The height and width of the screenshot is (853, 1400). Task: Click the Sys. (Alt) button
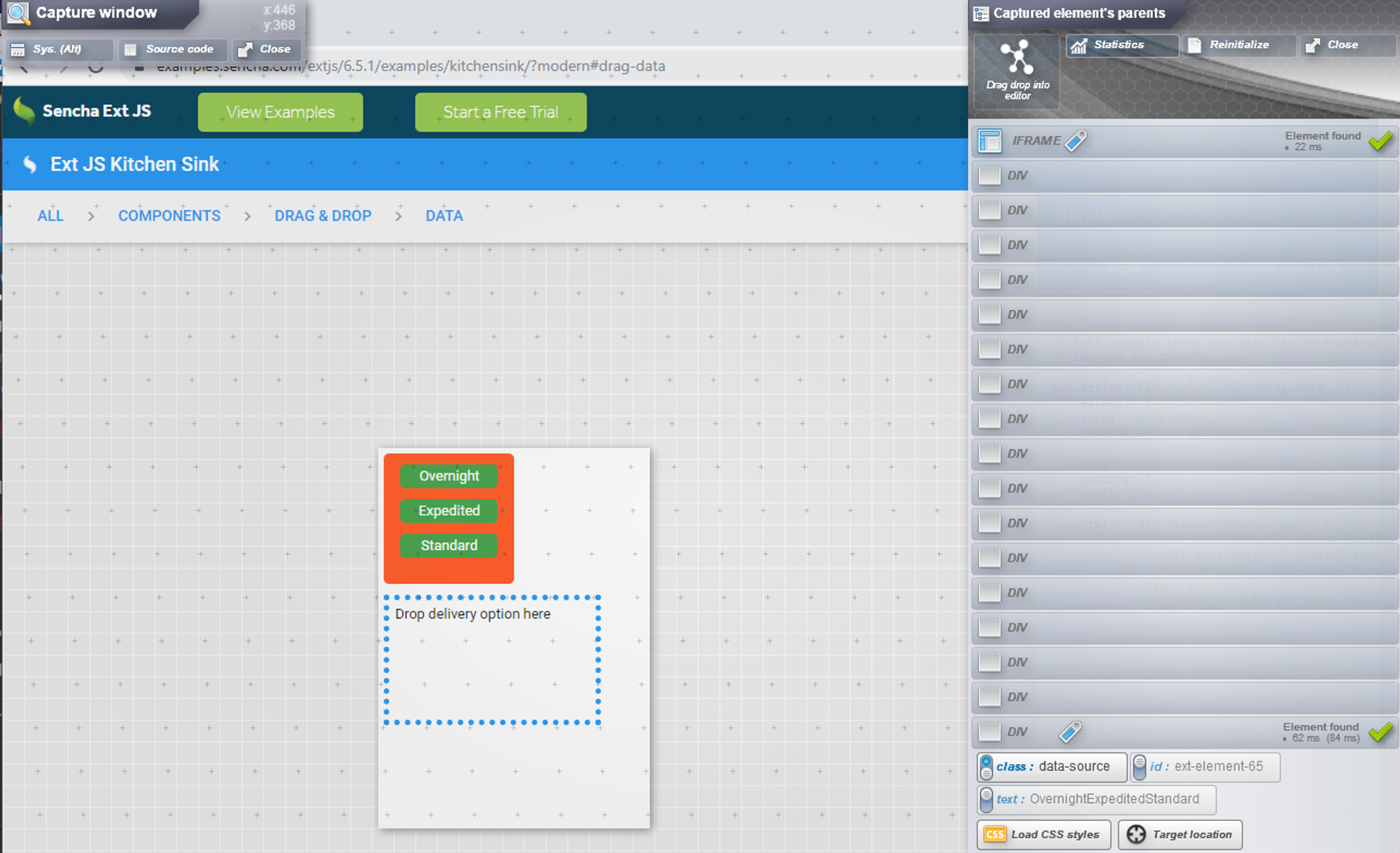pos(59,49)
